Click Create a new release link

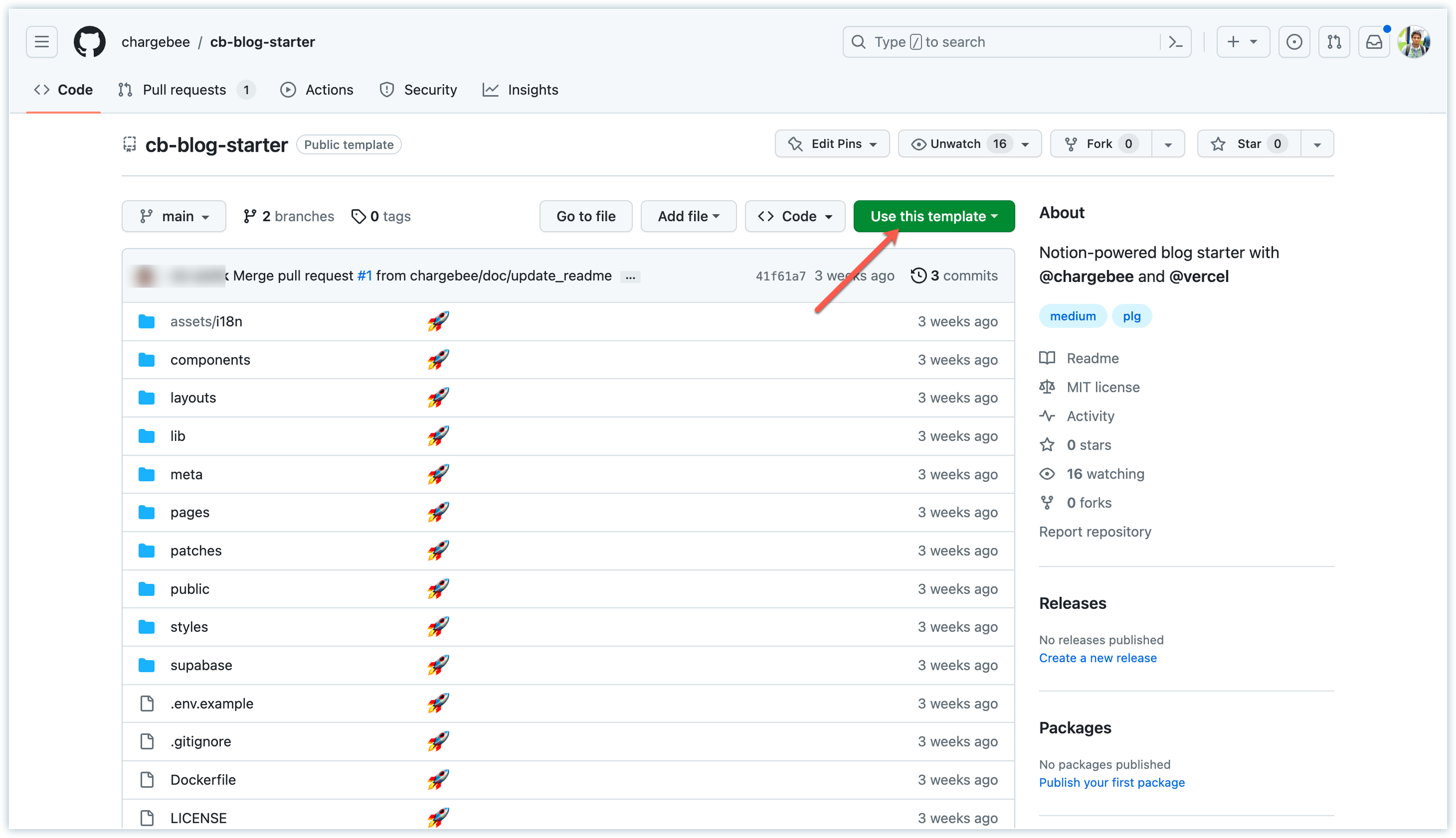[1097, 658]
